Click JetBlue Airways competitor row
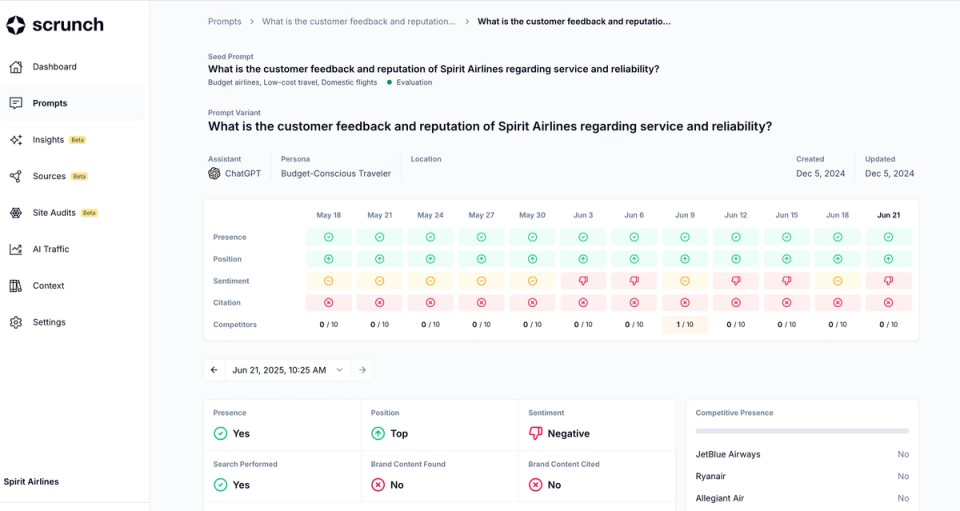 pos(802,455)
